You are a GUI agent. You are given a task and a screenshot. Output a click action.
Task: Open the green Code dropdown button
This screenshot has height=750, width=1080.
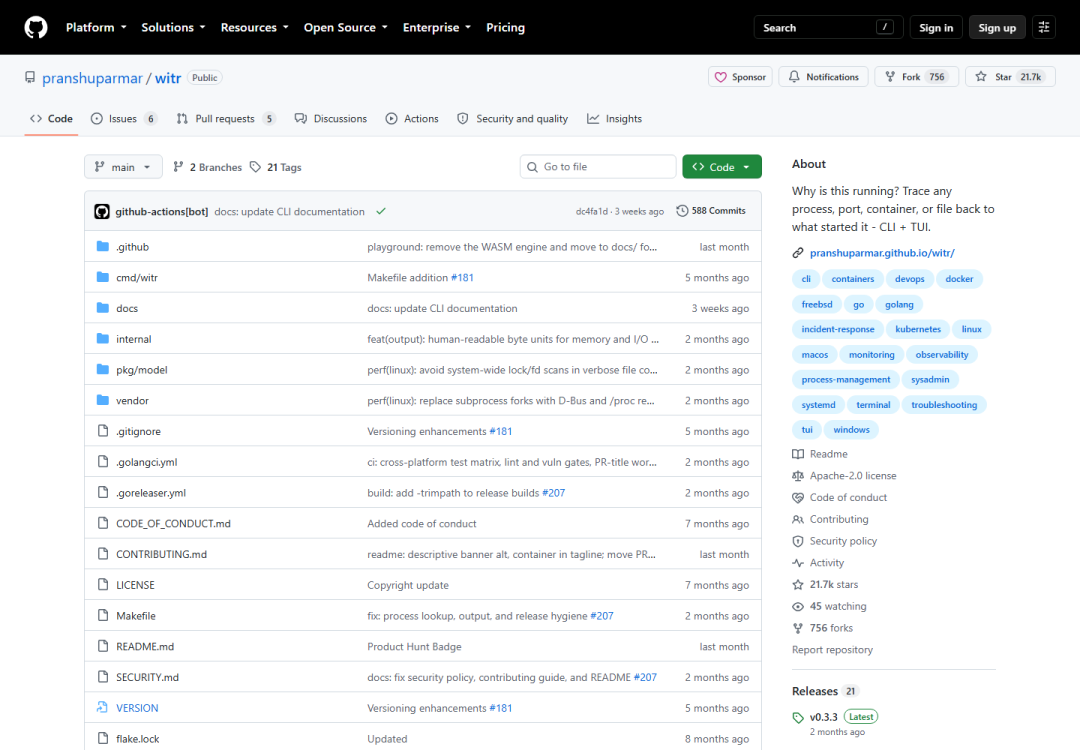[x=721, y=167]
